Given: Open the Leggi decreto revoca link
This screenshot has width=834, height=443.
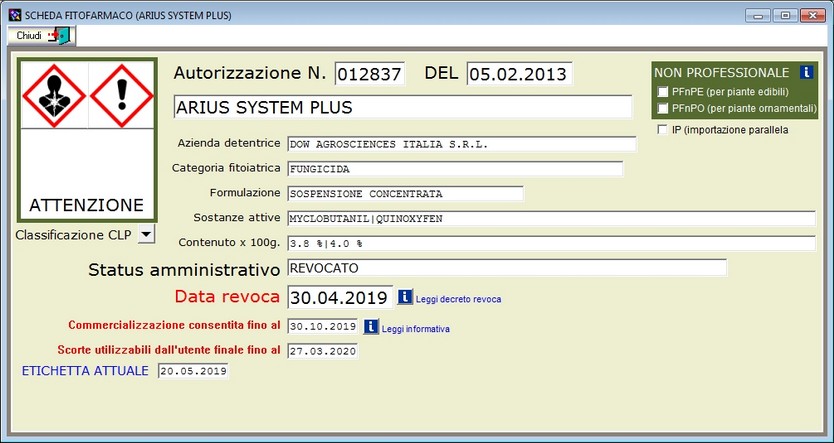Looking at the screenshot, I should pos(458,299).
